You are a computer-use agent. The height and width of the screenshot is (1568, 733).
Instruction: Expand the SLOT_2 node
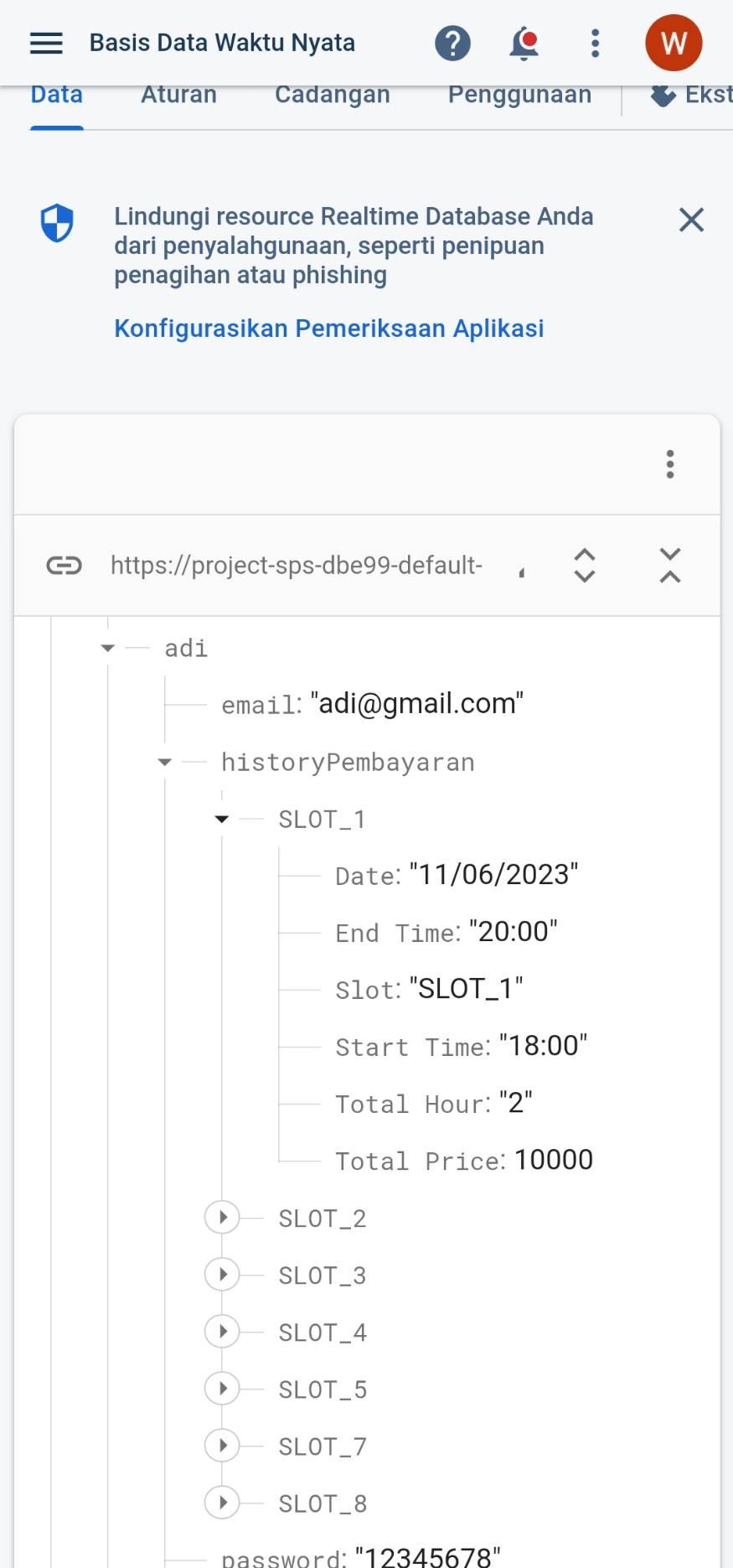[x=222, y=1217]
